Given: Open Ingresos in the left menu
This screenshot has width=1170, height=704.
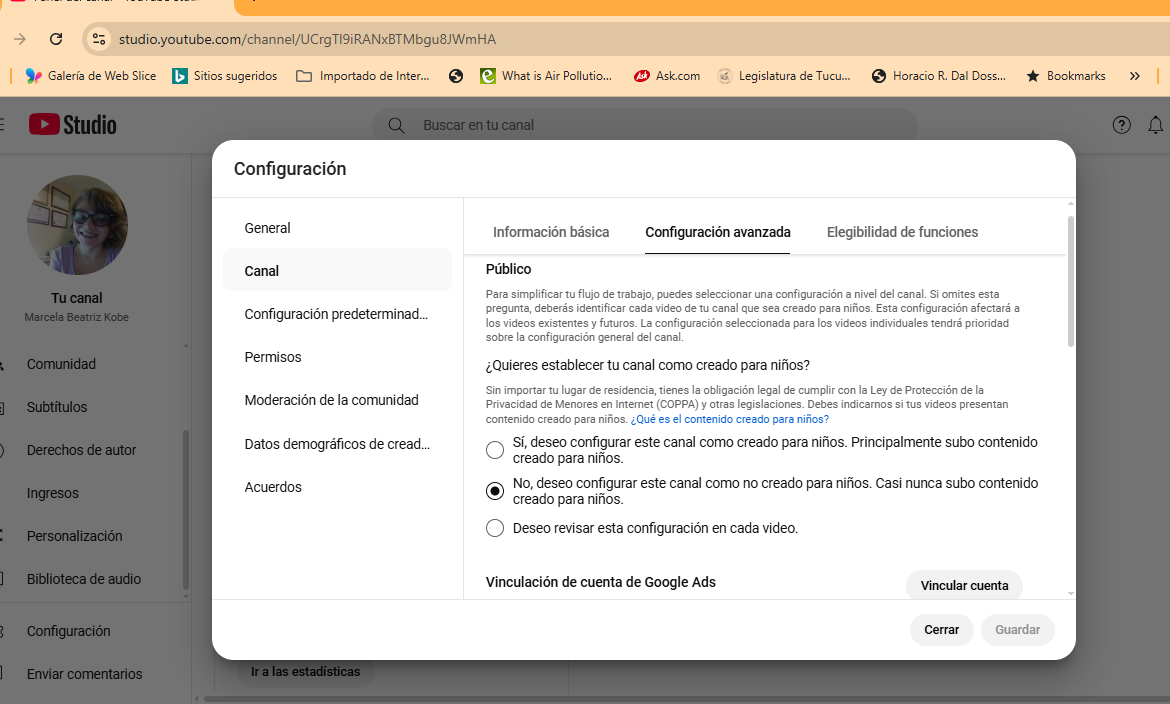Looking at the screenshot, I should point(52,493).
